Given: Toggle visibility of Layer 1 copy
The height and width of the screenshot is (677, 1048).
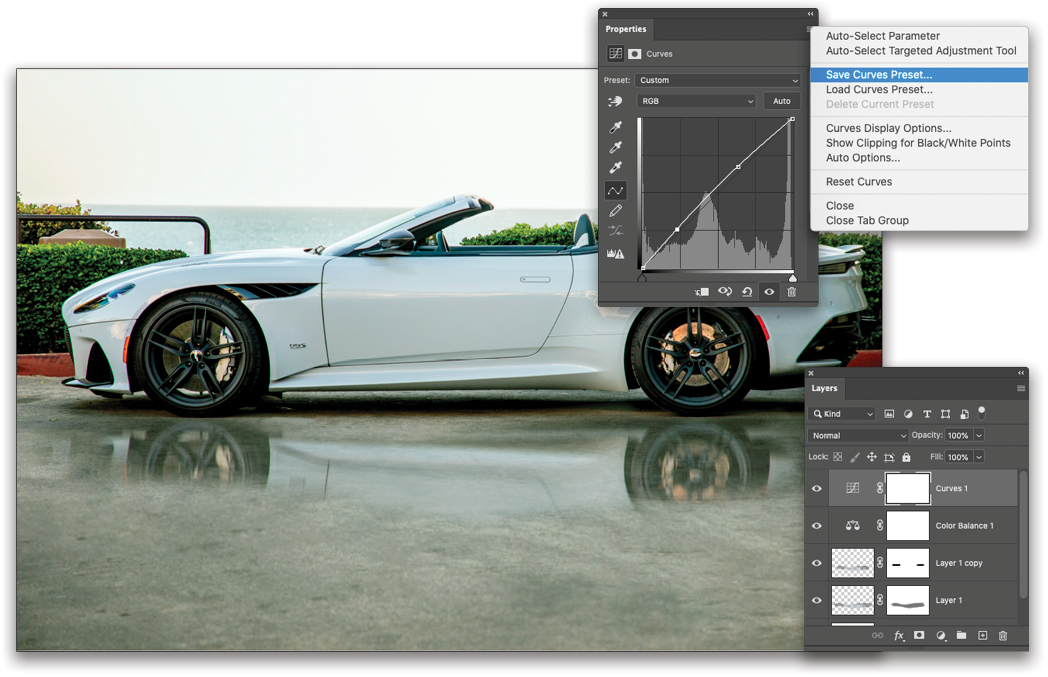Looking at the screenshot, I should (x=817, y=562).
